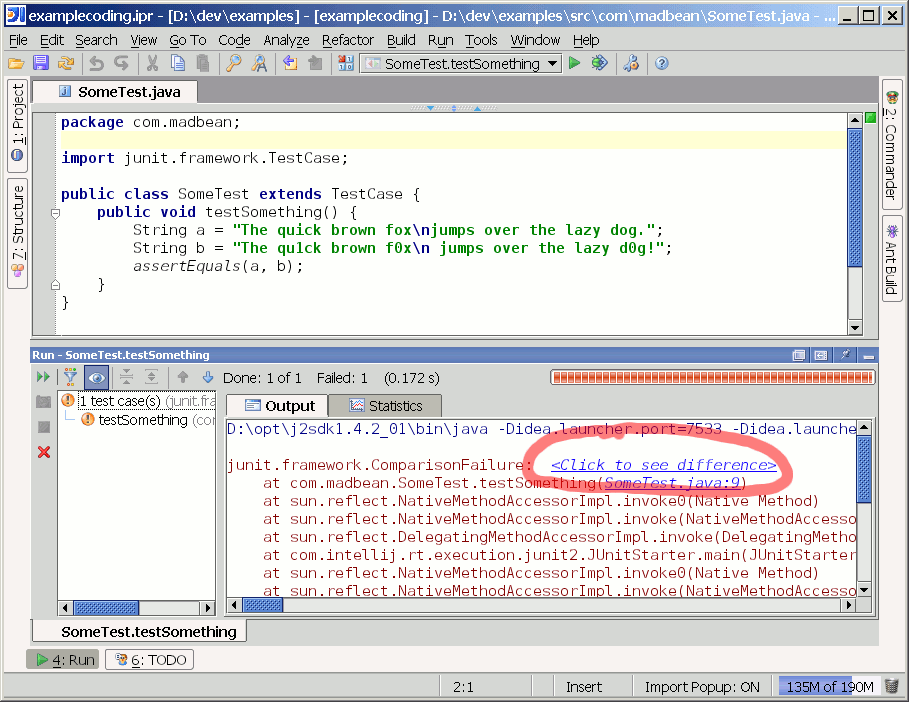Toggle the eye view button in Run panel
Screen dimensions: 909x702
pos(96,378)
